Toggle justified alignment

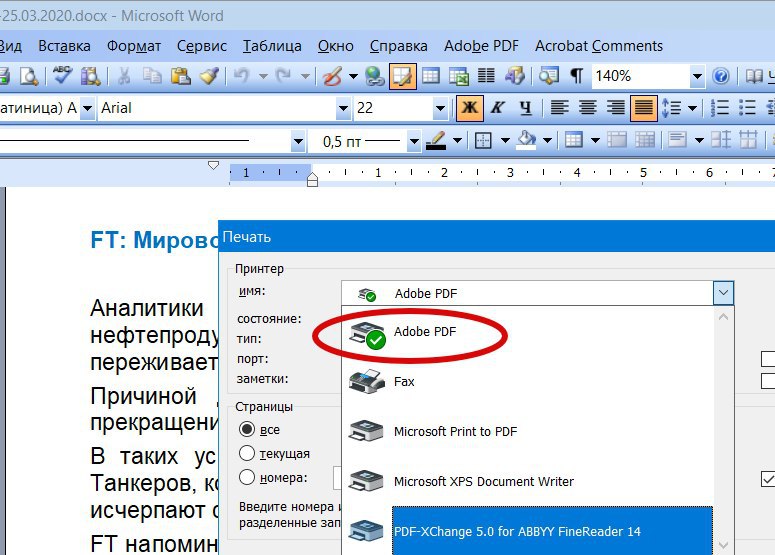[x=644, y=108]
